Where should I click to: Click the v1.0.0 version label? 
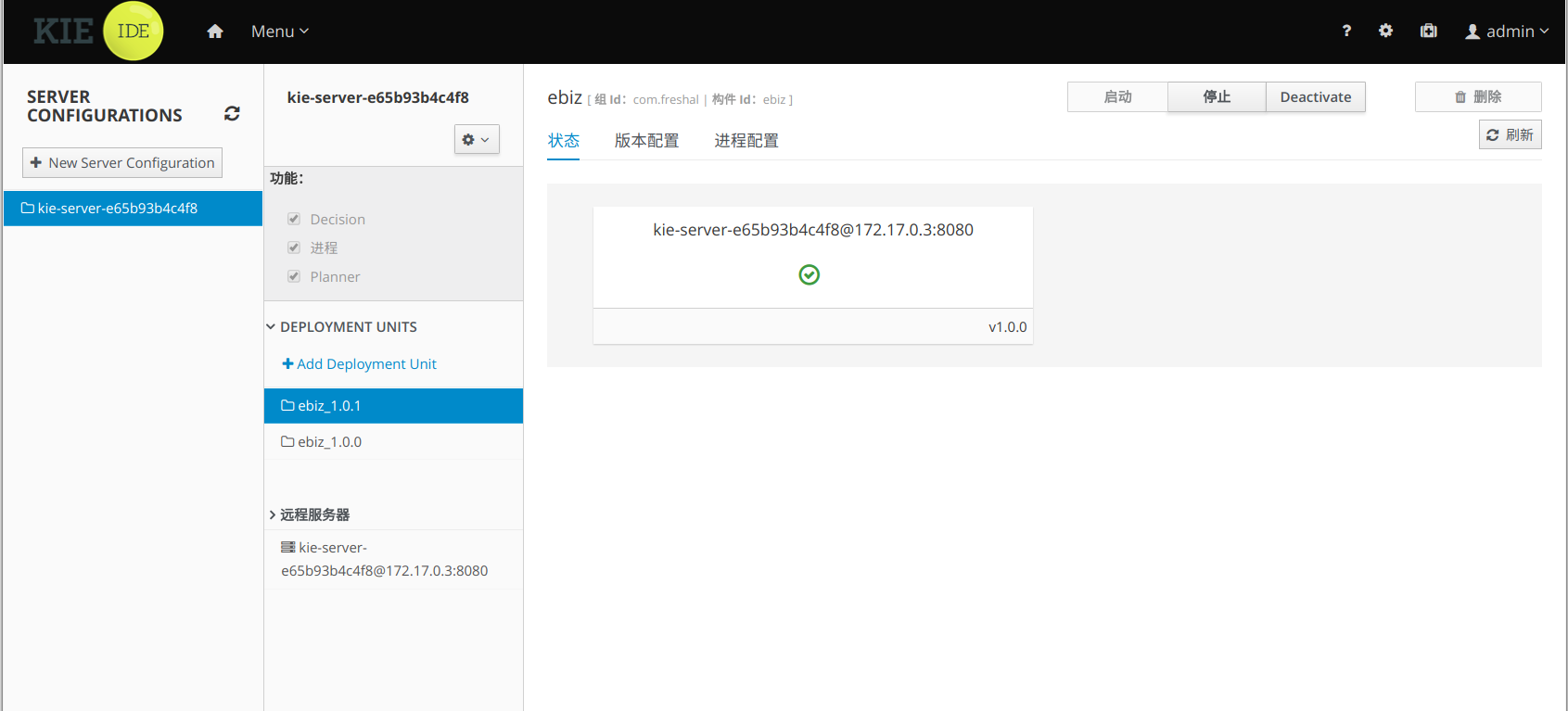pos(1007,327)
